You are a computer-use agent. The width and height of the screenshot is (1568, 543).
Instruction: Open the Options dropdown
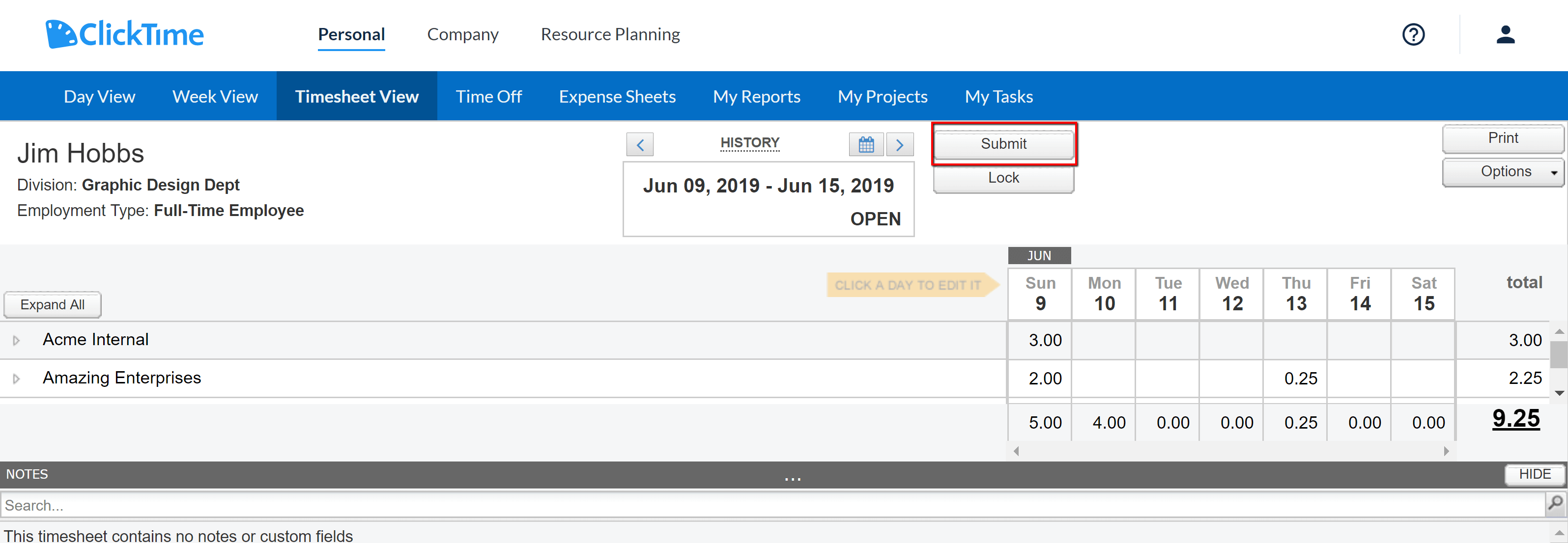click(x=1503, y=172)
